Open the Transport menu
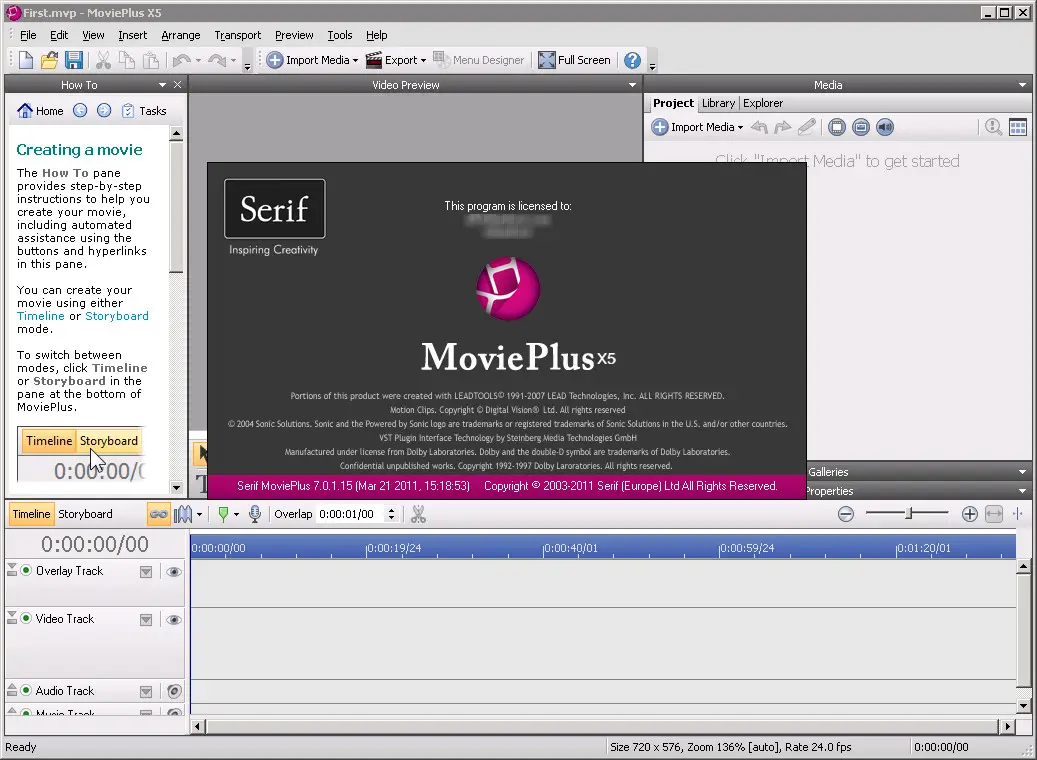The width and height of the screenshot is (1037, 760). tap(237, 35)
